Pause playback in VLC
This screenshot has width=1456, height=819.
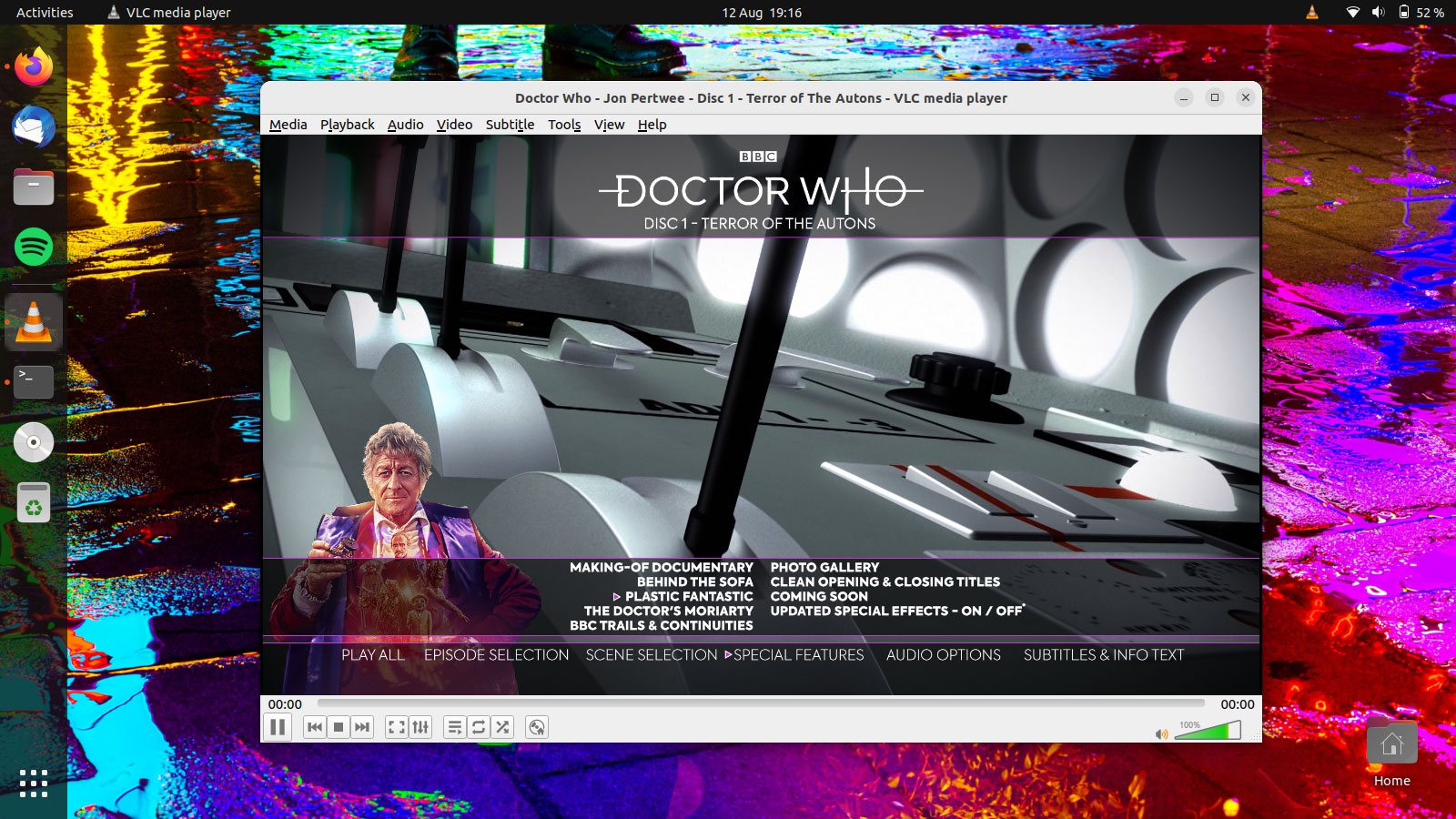tap(278, 727)
